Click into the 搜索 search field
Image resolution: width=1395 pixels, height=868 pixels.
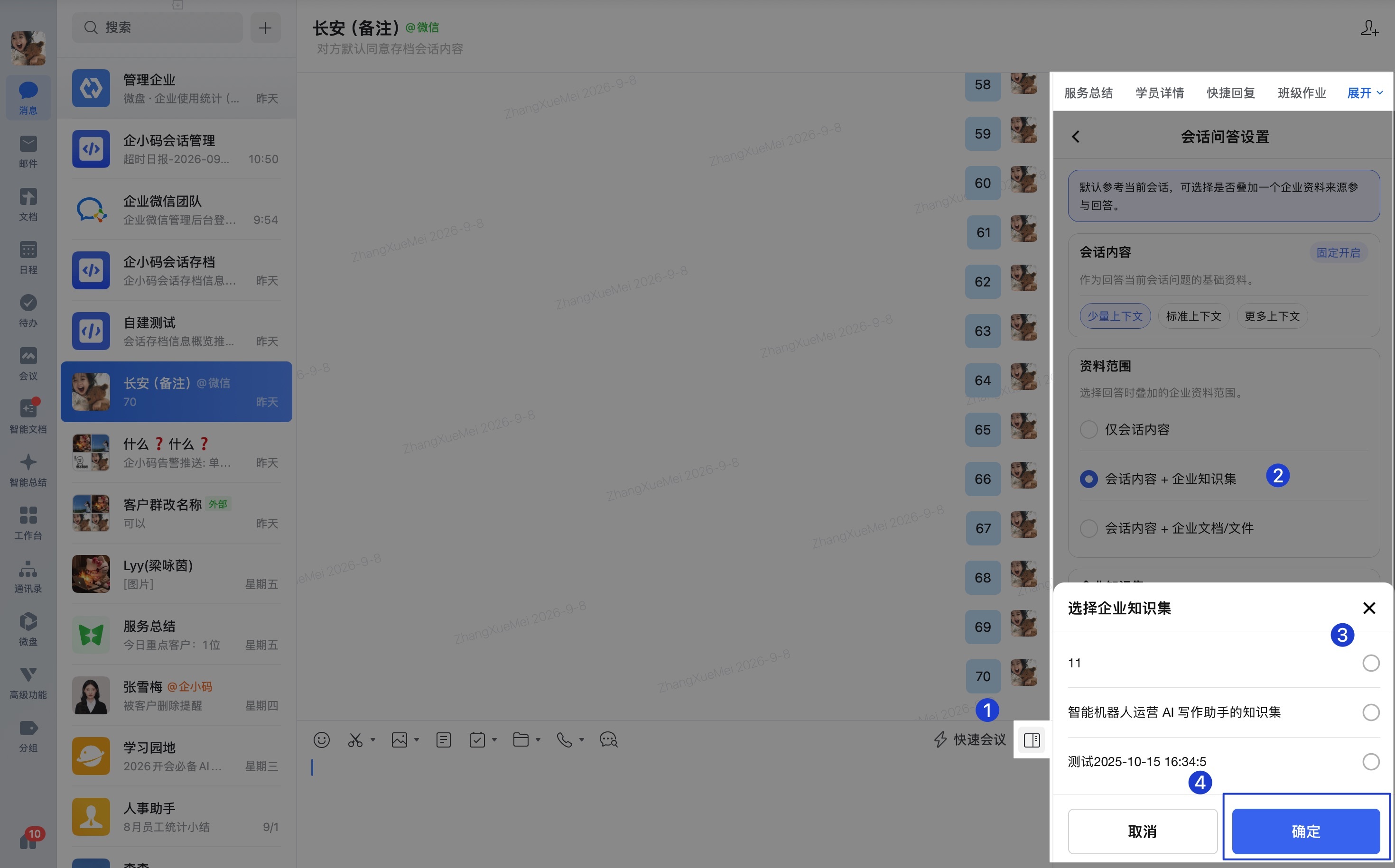[x=157, y=28]
